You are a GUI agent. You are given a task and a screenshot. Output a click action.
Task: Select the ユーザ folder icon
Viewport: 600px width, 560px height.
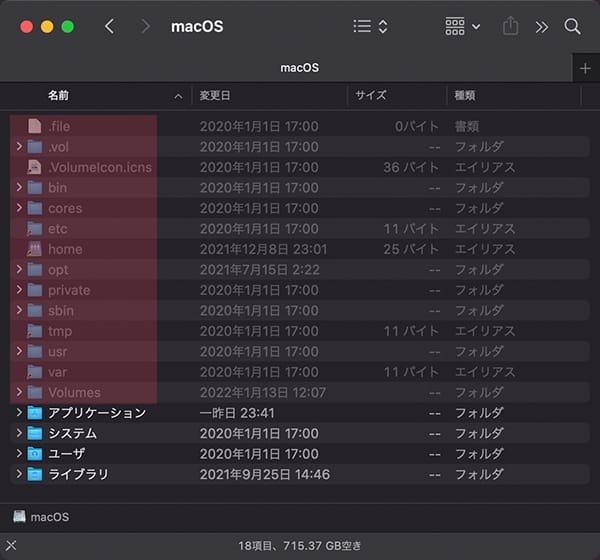[x=34, y=454]
